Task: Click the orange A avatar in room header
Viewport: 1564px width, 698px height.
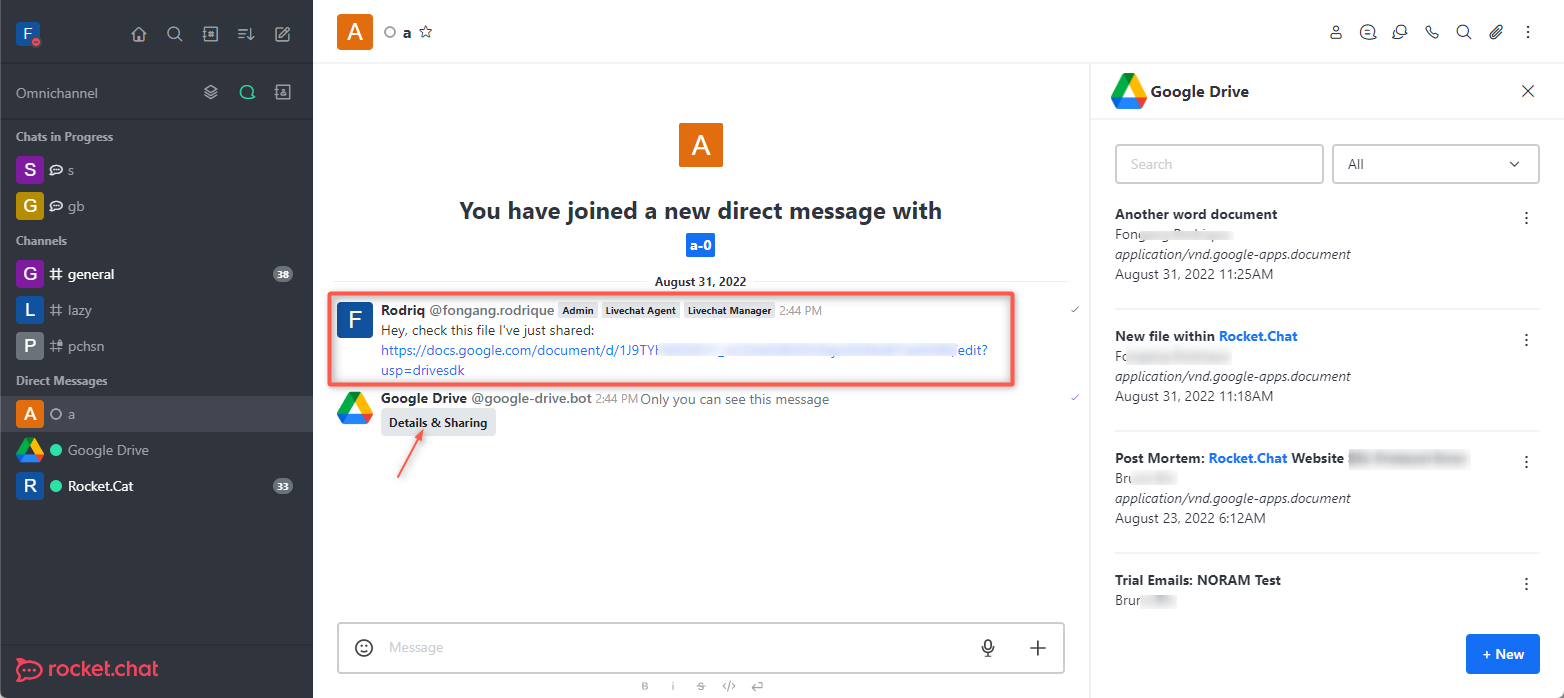Action: pos(355,32)
